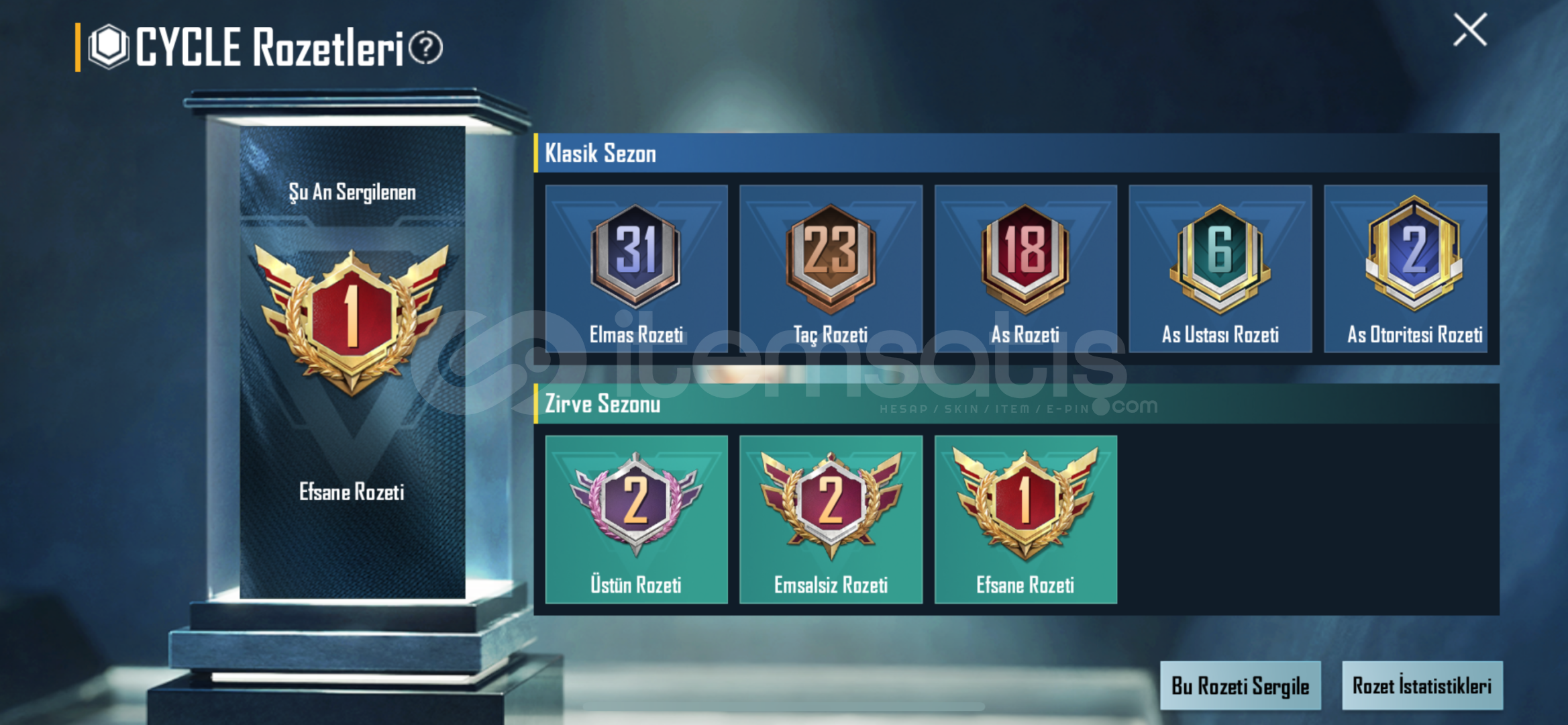Image resolution: width=1568 pixels, height=725 pixels.
Task: Open Rozet İstatistikleri
Action: 1422,685
